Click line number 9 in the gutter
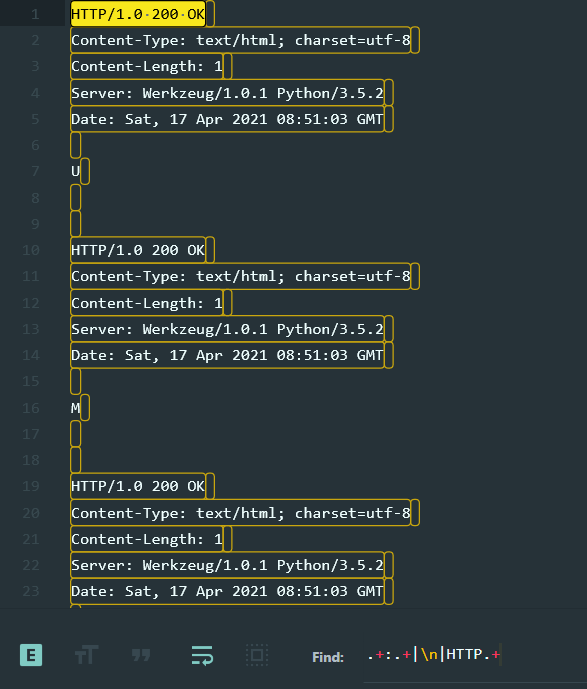The height and width of the screenshot is (689, 587). tap(35, 224)
